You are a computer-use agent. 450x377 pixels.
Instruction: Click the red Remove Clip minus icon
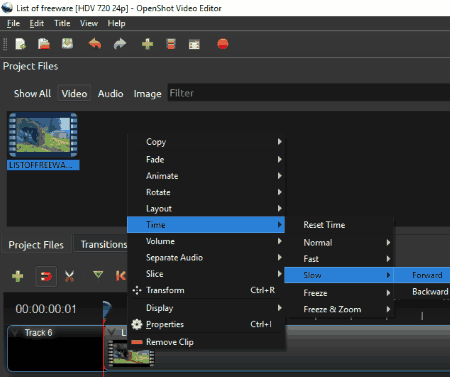click(x=137, y=342)
